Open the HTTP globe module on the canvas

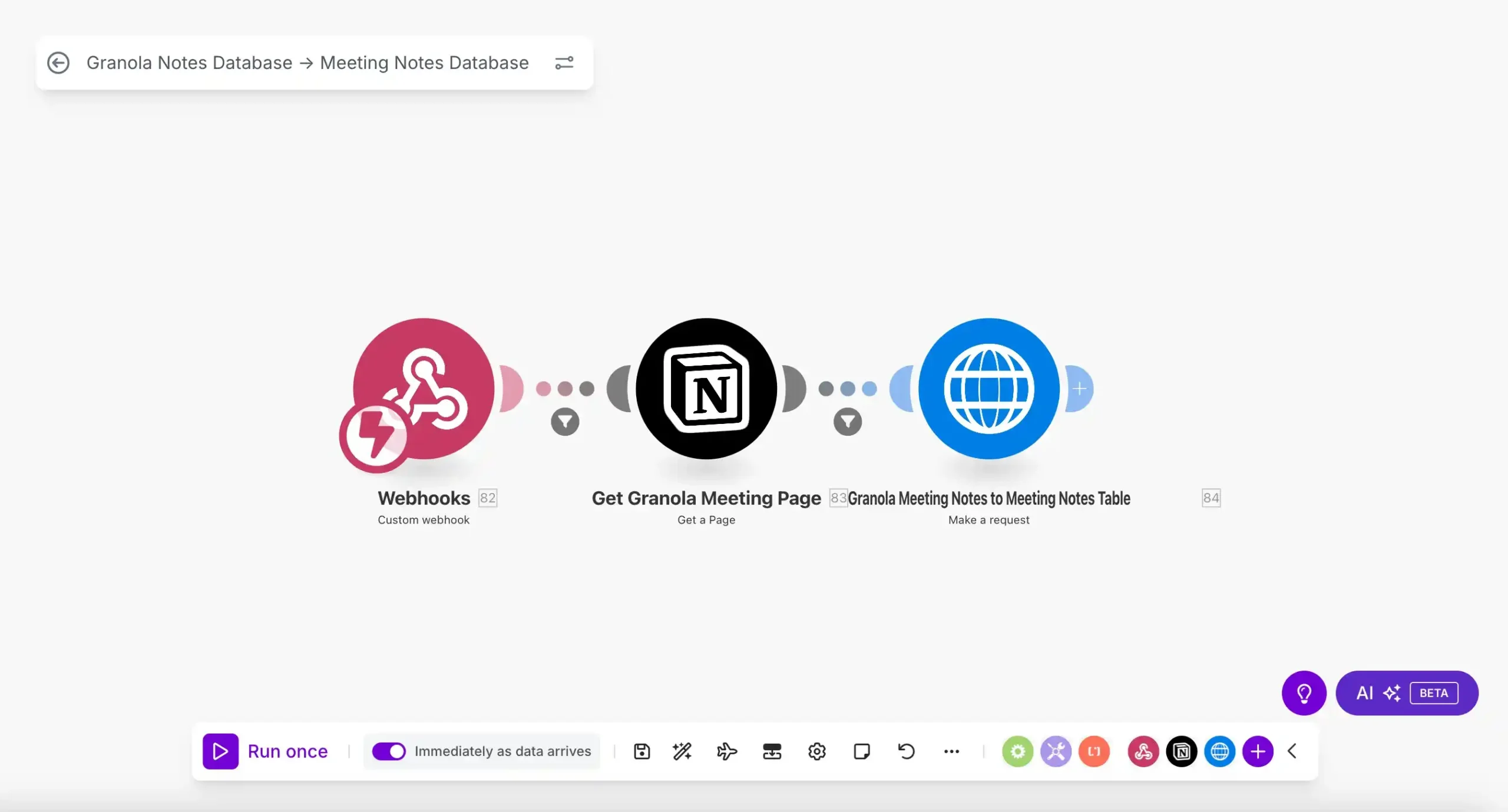coord(989,389)
